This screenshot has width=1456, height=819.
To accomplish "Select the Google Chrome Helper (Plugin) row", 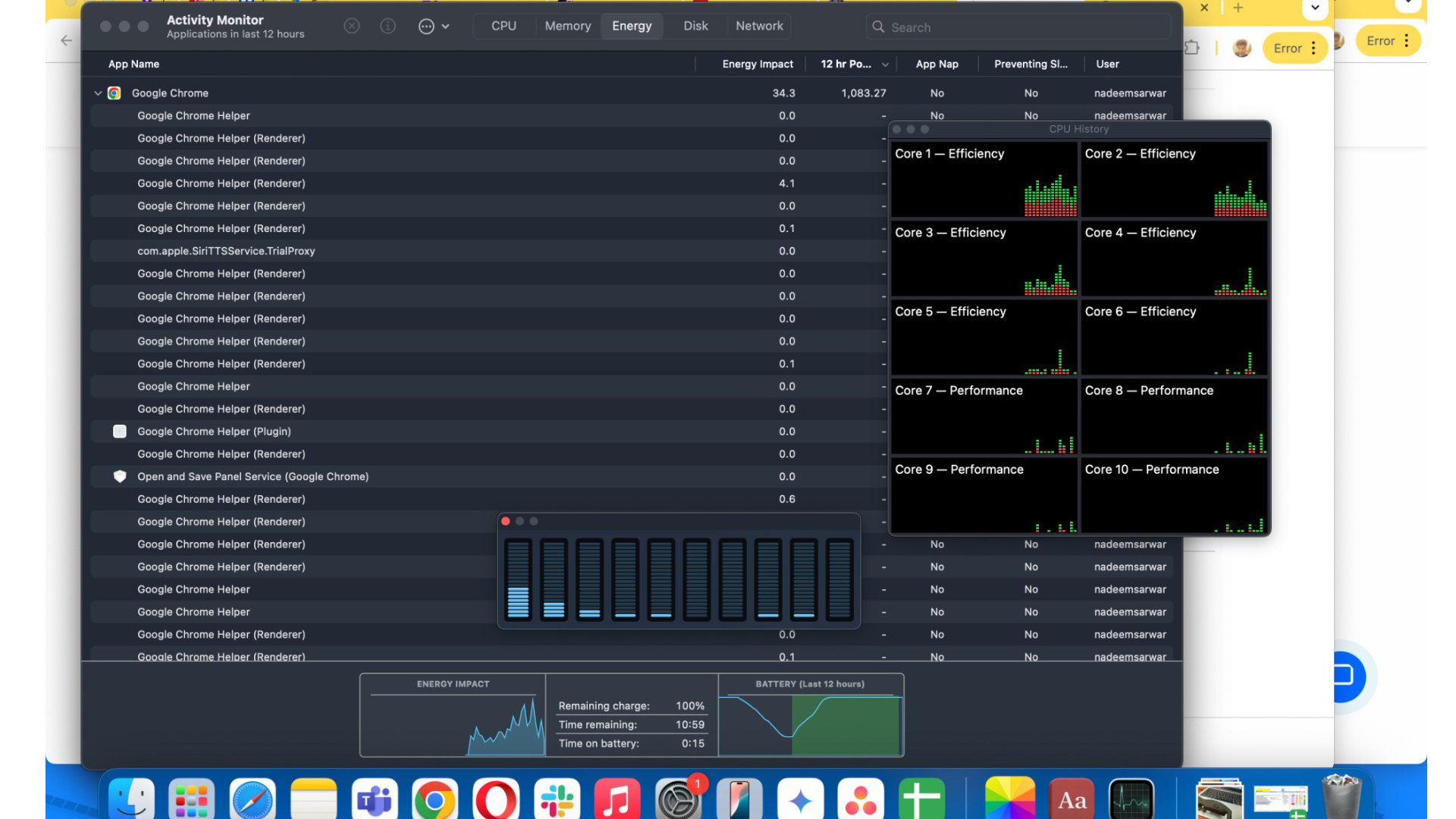I will [x=214, y=431].
